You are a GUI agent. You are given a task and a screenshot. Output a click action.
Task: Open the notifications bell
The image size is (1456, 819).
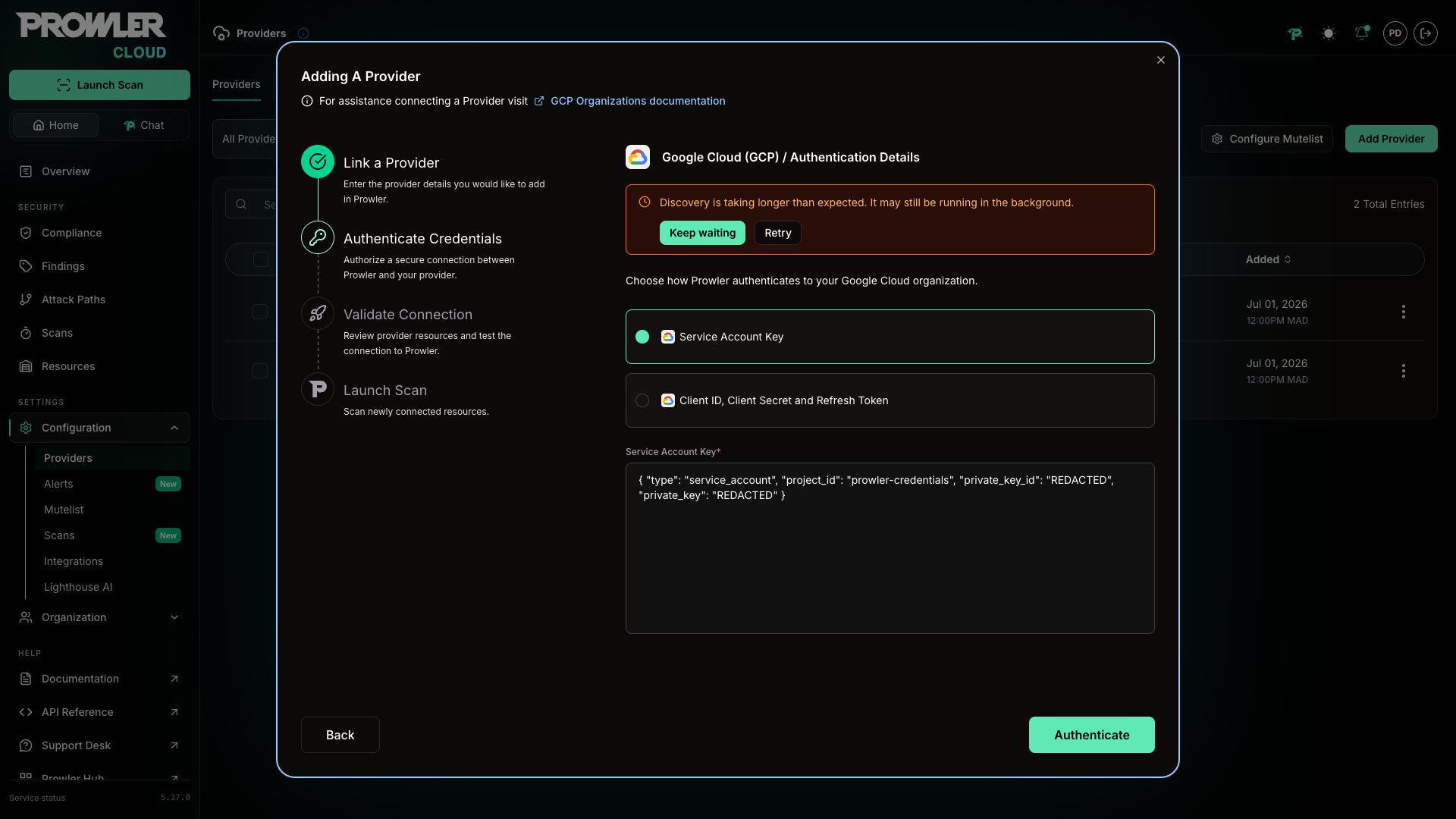[x=1362, y=33]
